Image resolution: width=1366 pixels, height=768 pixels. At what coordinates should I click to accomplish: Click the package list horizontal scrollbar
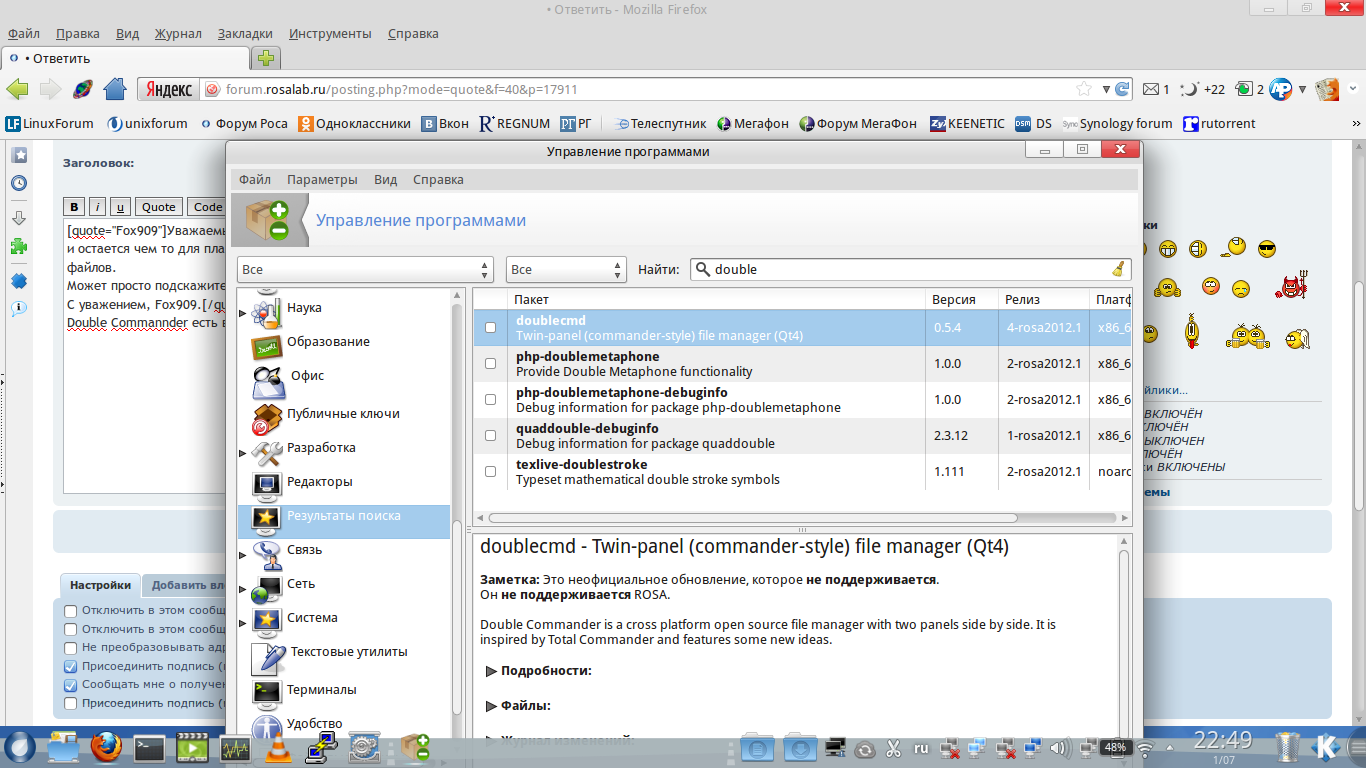[x=753, y=518]
